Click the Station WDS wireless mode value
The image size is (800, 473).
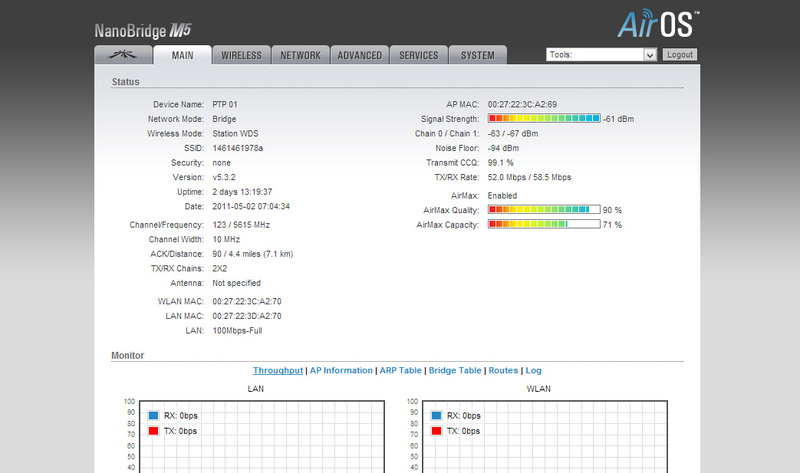point(235,133)
